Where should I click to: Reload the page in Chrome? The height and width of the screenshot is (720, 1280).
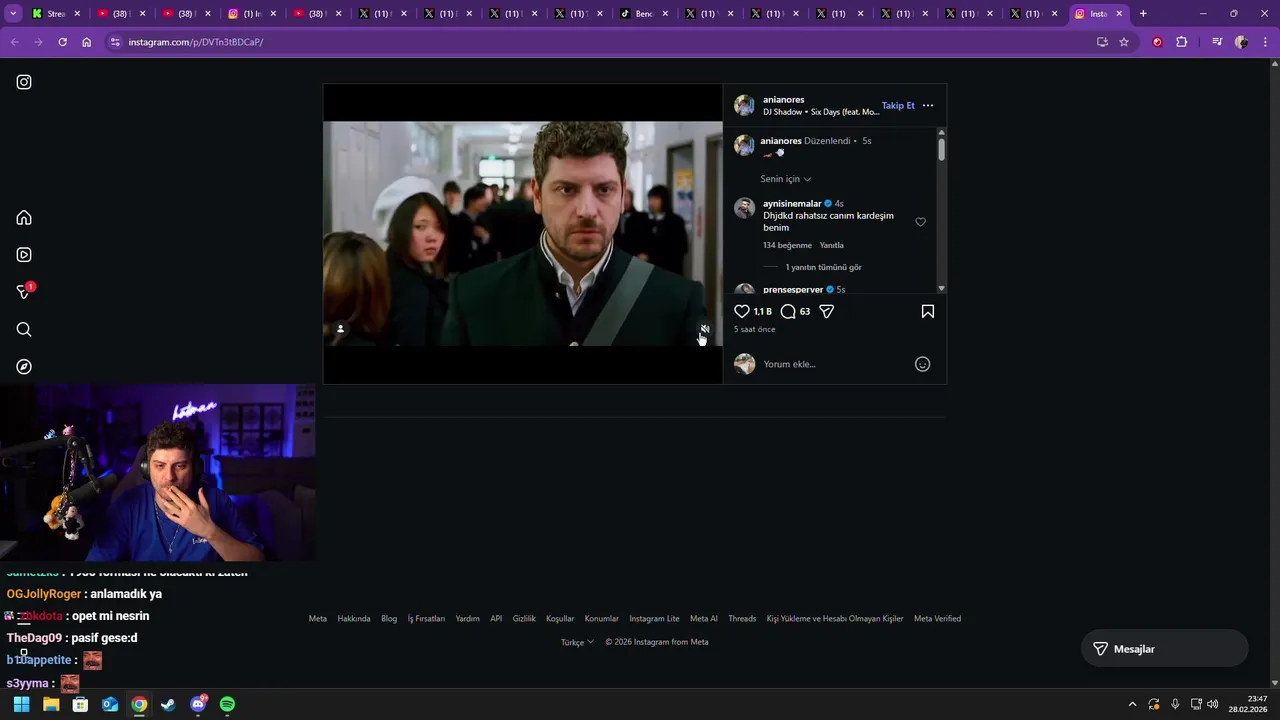[x=62, y=42]
